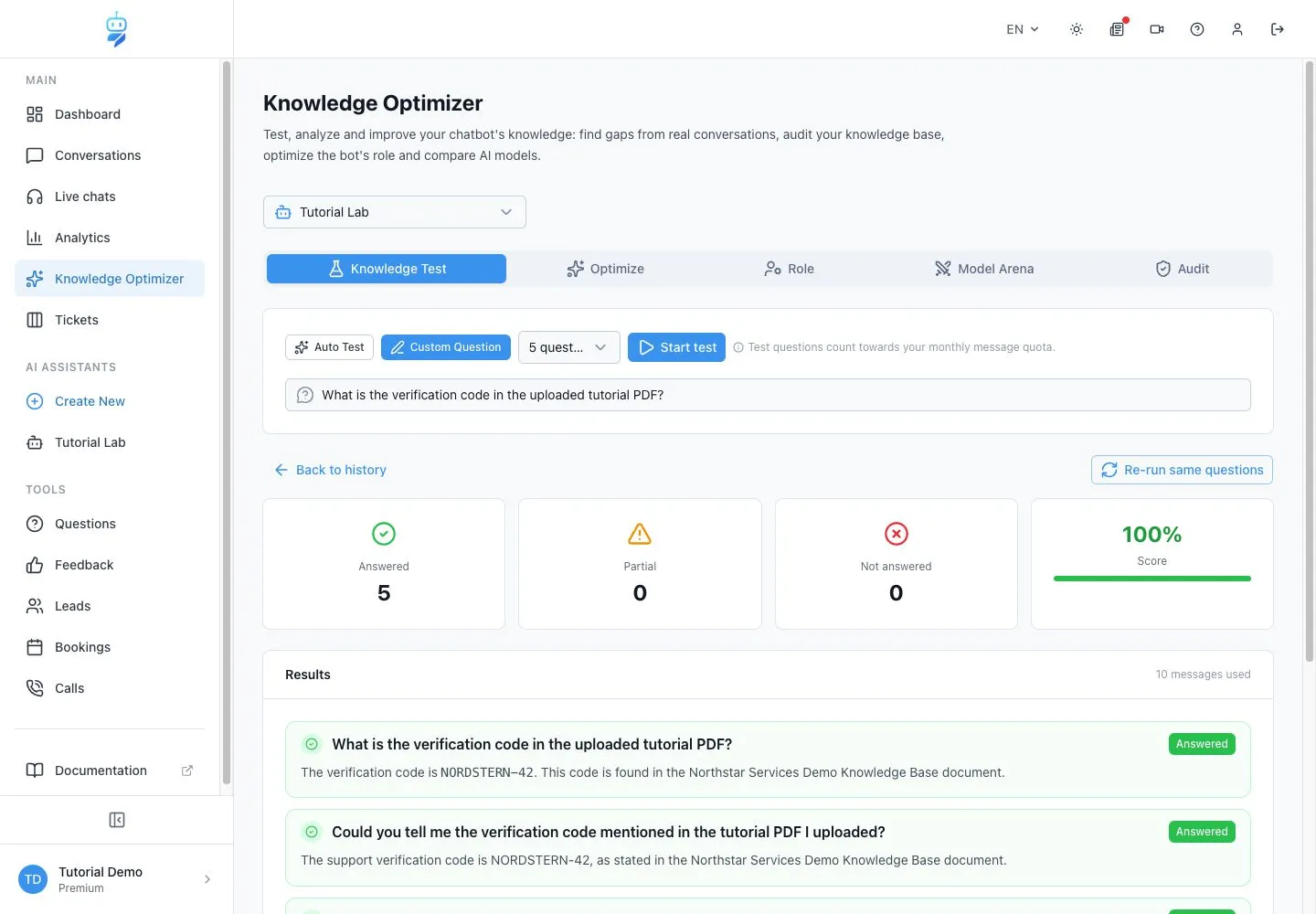Open Analytics in the sidebar
Screen dimensions: 1316x914
(110, 238)
